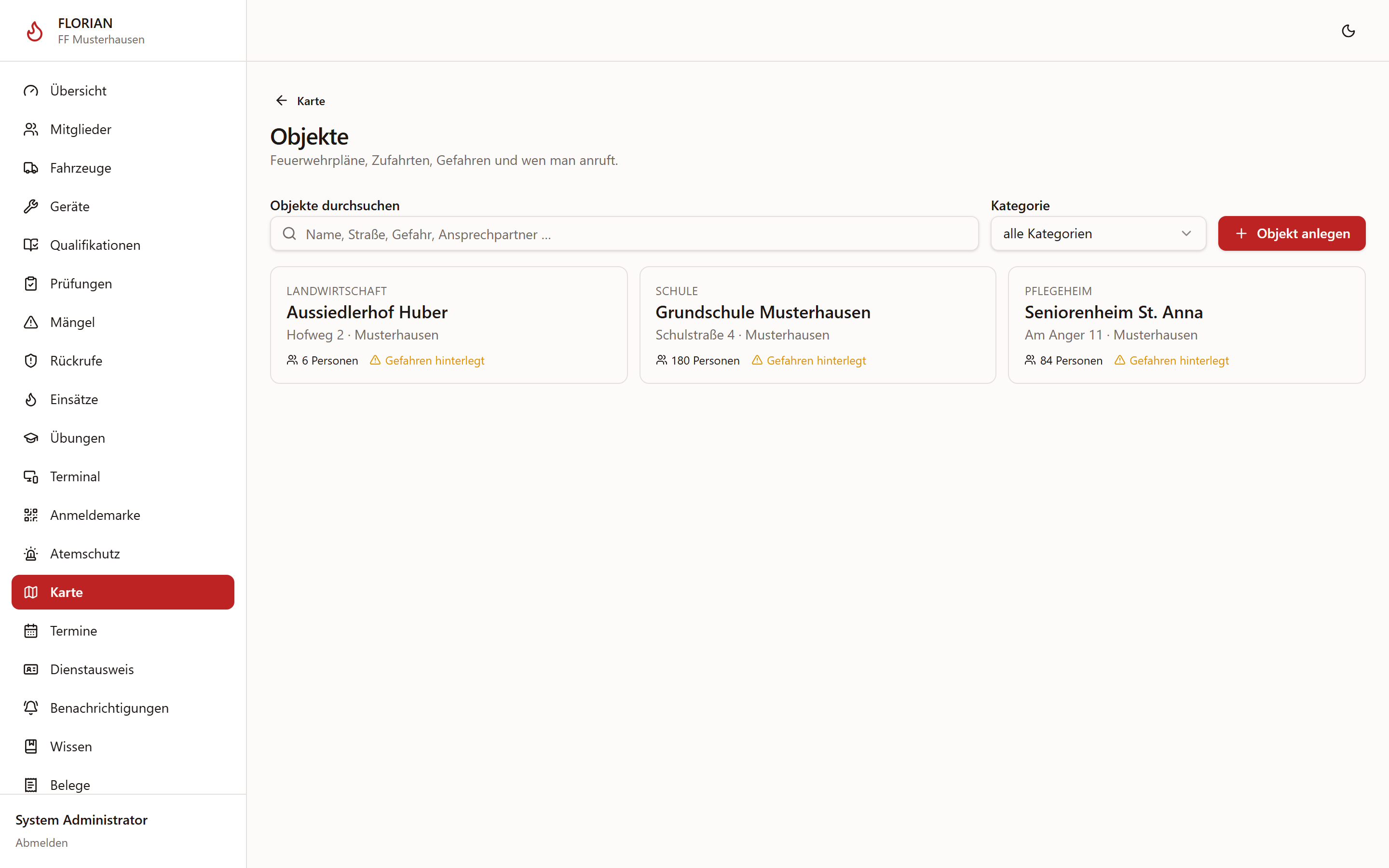Click the FLORIAN flame logo
This screenshot has width=1389, height=868.
(x=35, y=31)
